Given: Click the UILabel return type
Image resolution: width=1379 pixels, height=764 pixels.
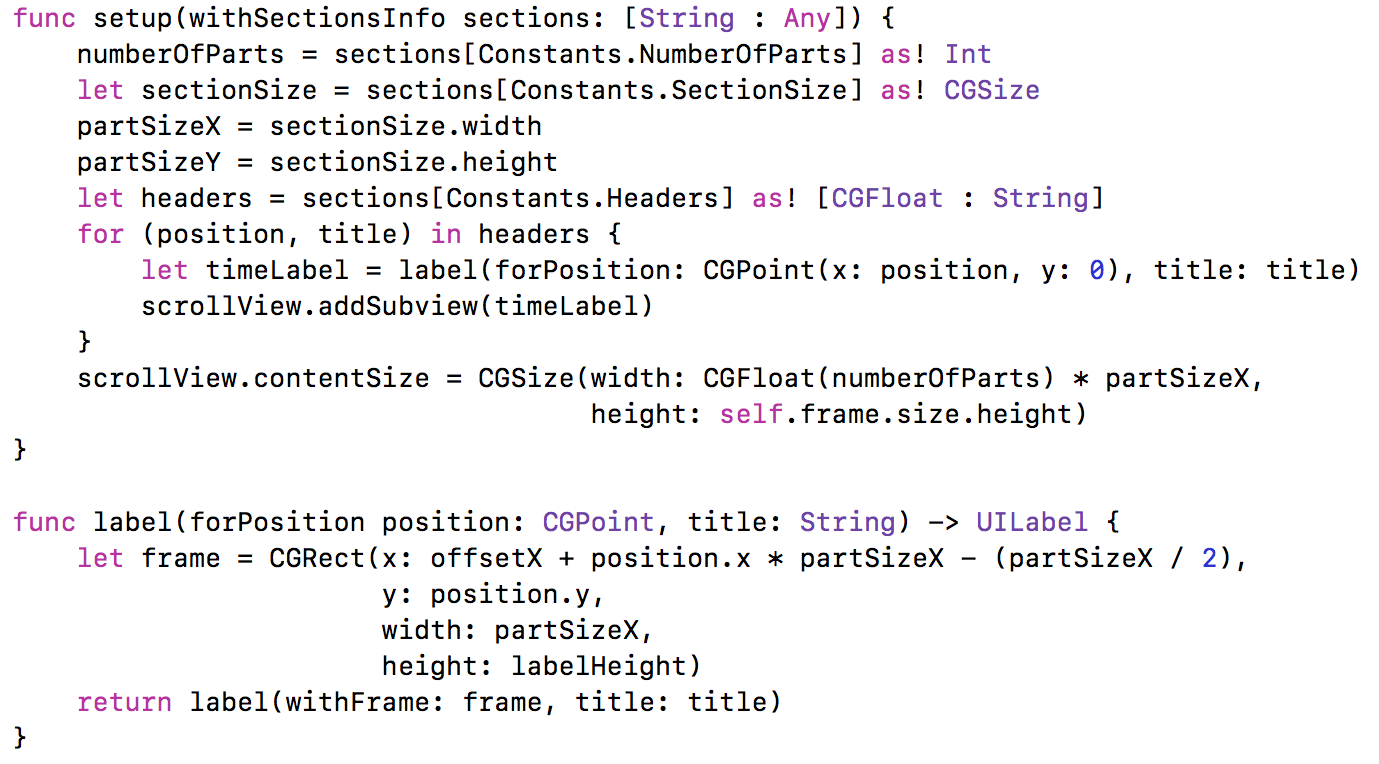Looking at the screenshot, I should point(1032,522).
